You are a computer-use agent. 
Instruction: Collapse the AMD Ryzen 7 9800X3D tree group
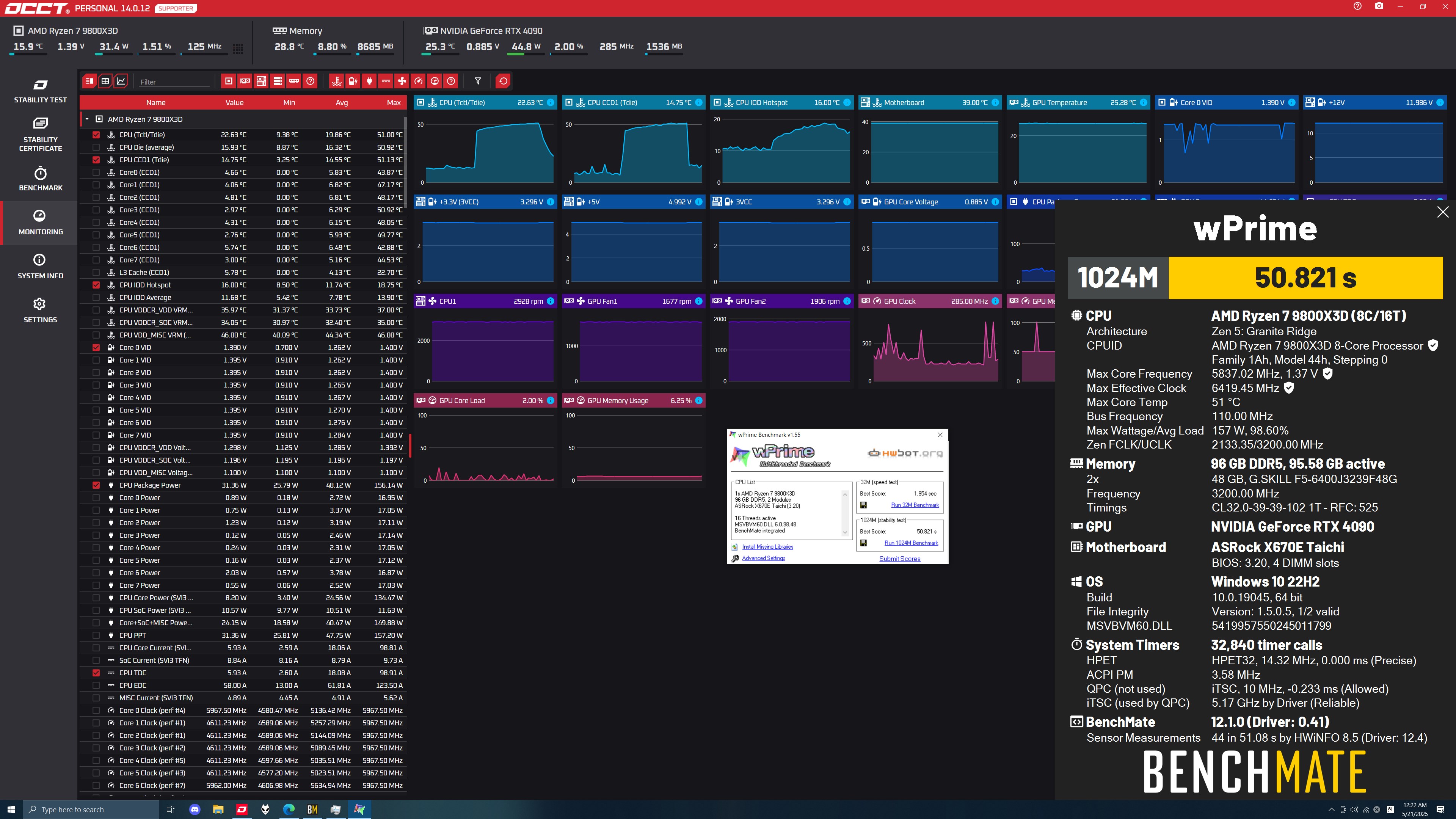click(87, 119)
